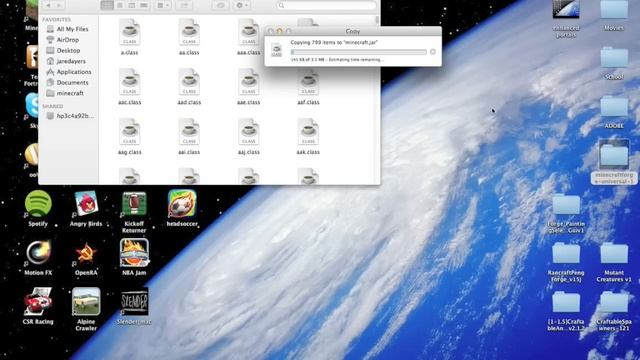Launch Slender desktop icon
Image resolution: width=640 pixels, height=360 pixels.
[134, 302]
